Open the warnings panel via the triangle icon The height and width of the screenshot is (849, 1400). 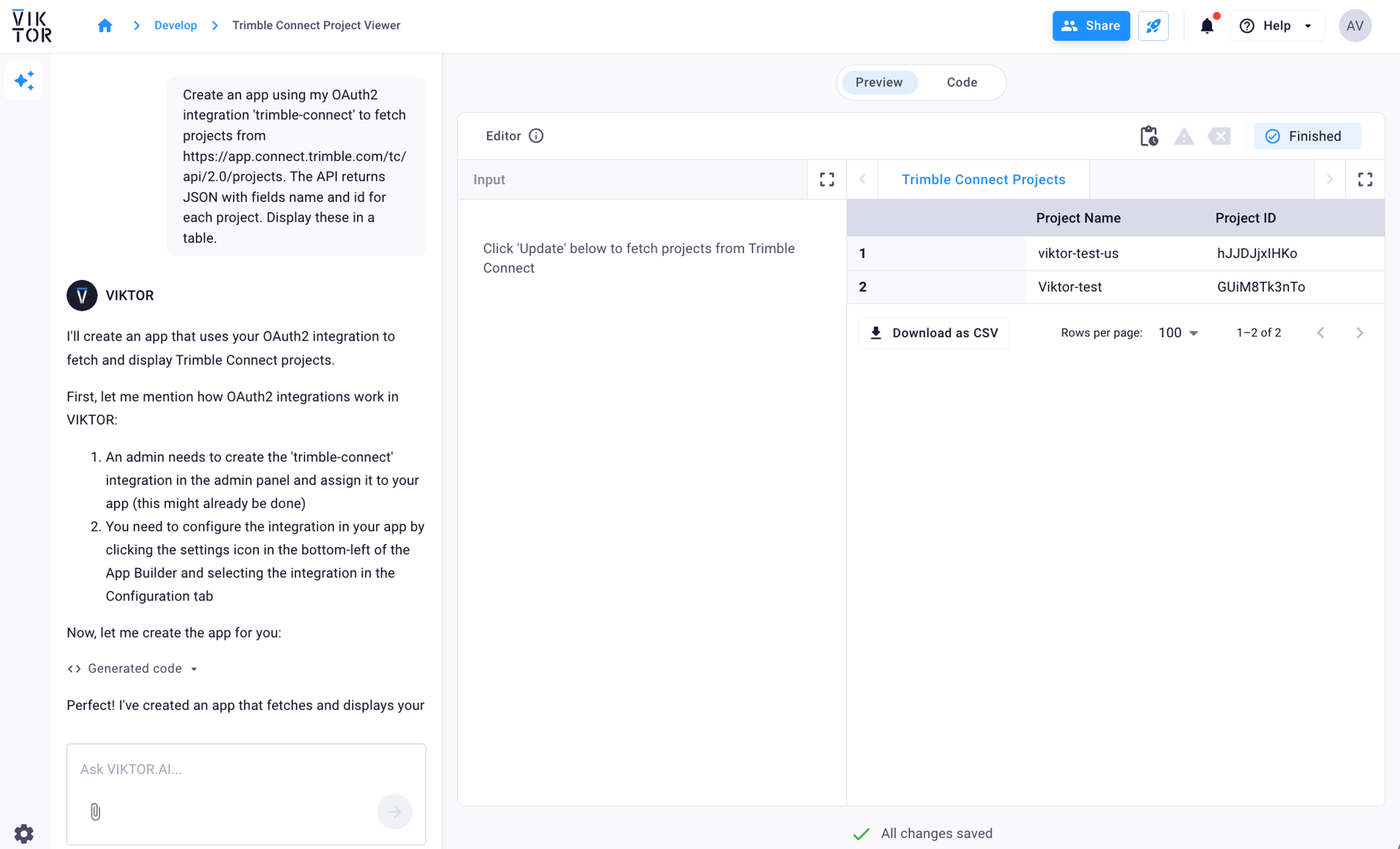[x=1184, y=136]
